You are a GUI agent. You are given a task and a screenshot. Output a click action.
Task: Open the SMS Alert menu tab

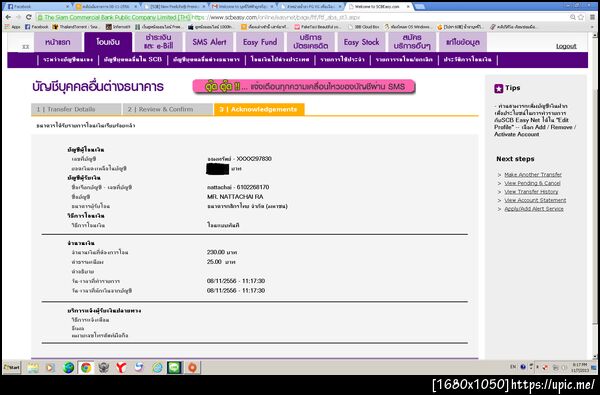pyautogui.click(x=209, y=42)
